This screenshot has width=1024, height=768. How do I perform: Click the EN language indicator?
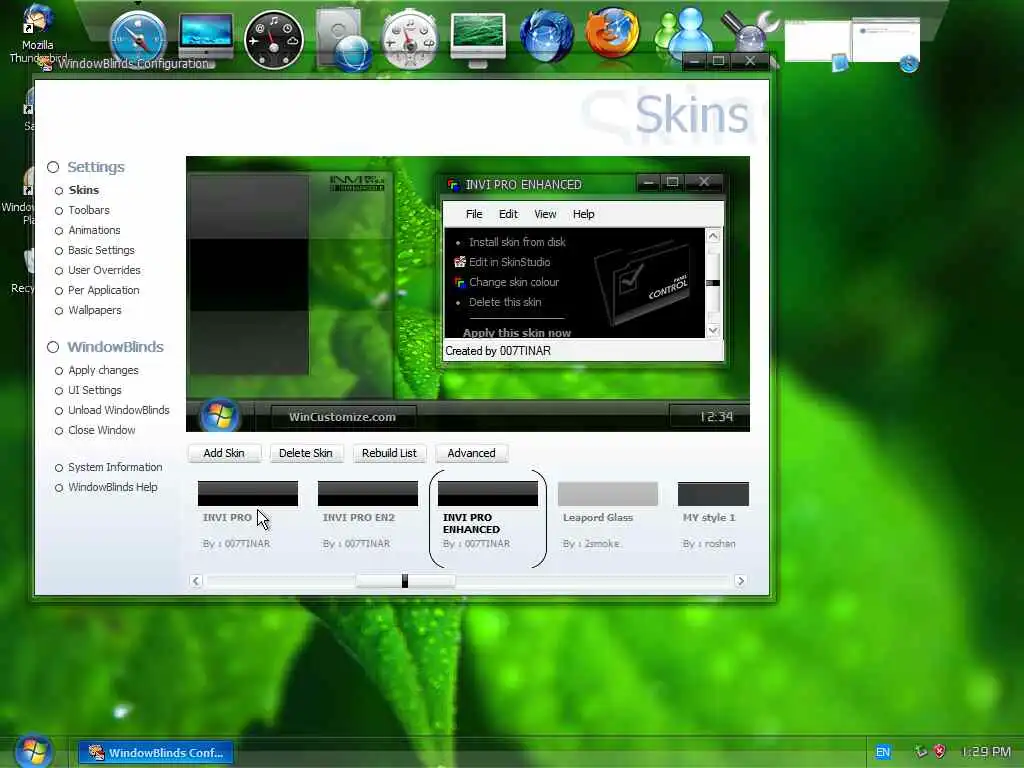[x=883, y=752]
